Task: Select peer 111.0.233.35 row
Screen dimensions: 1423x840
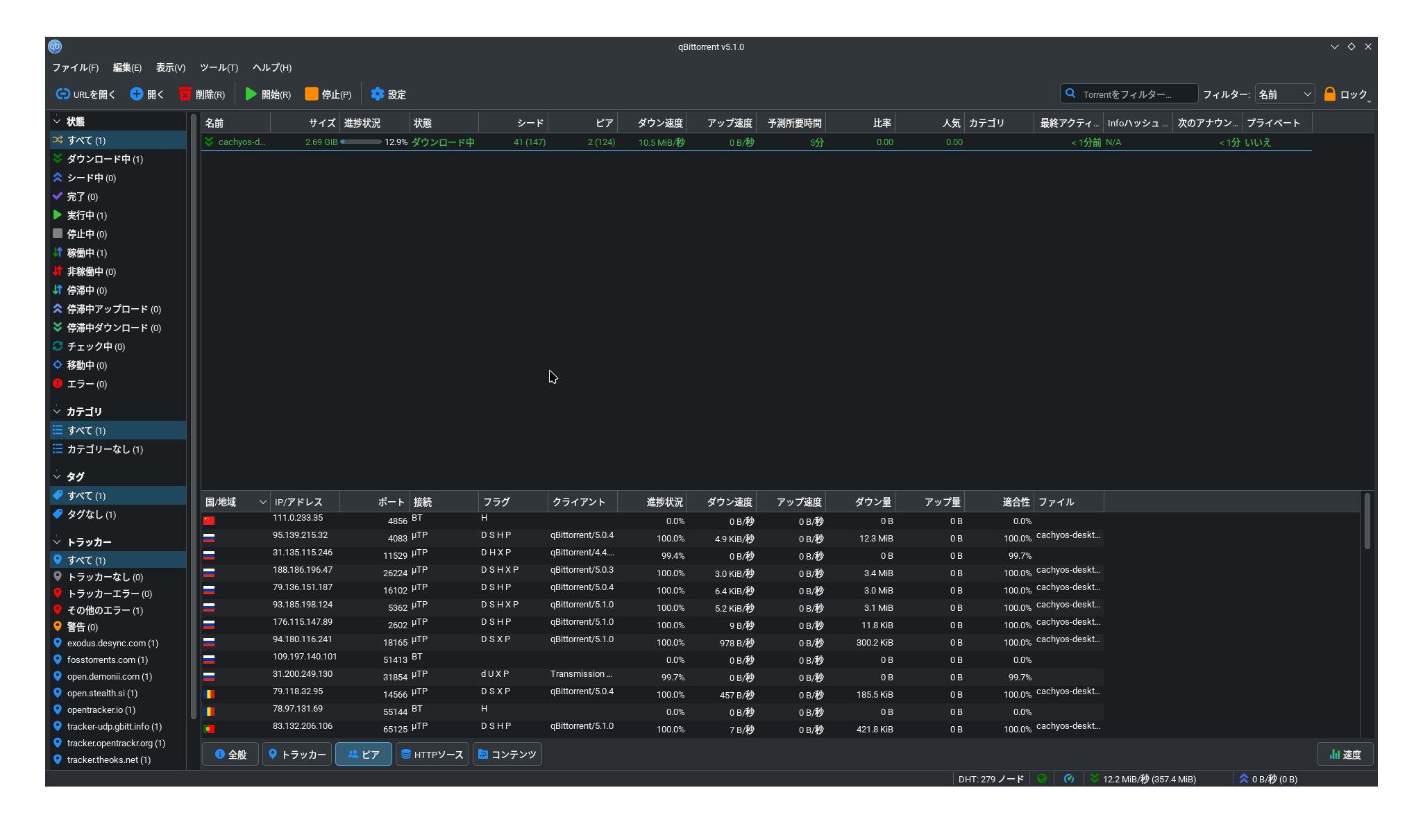Action: tap(652, 521)
